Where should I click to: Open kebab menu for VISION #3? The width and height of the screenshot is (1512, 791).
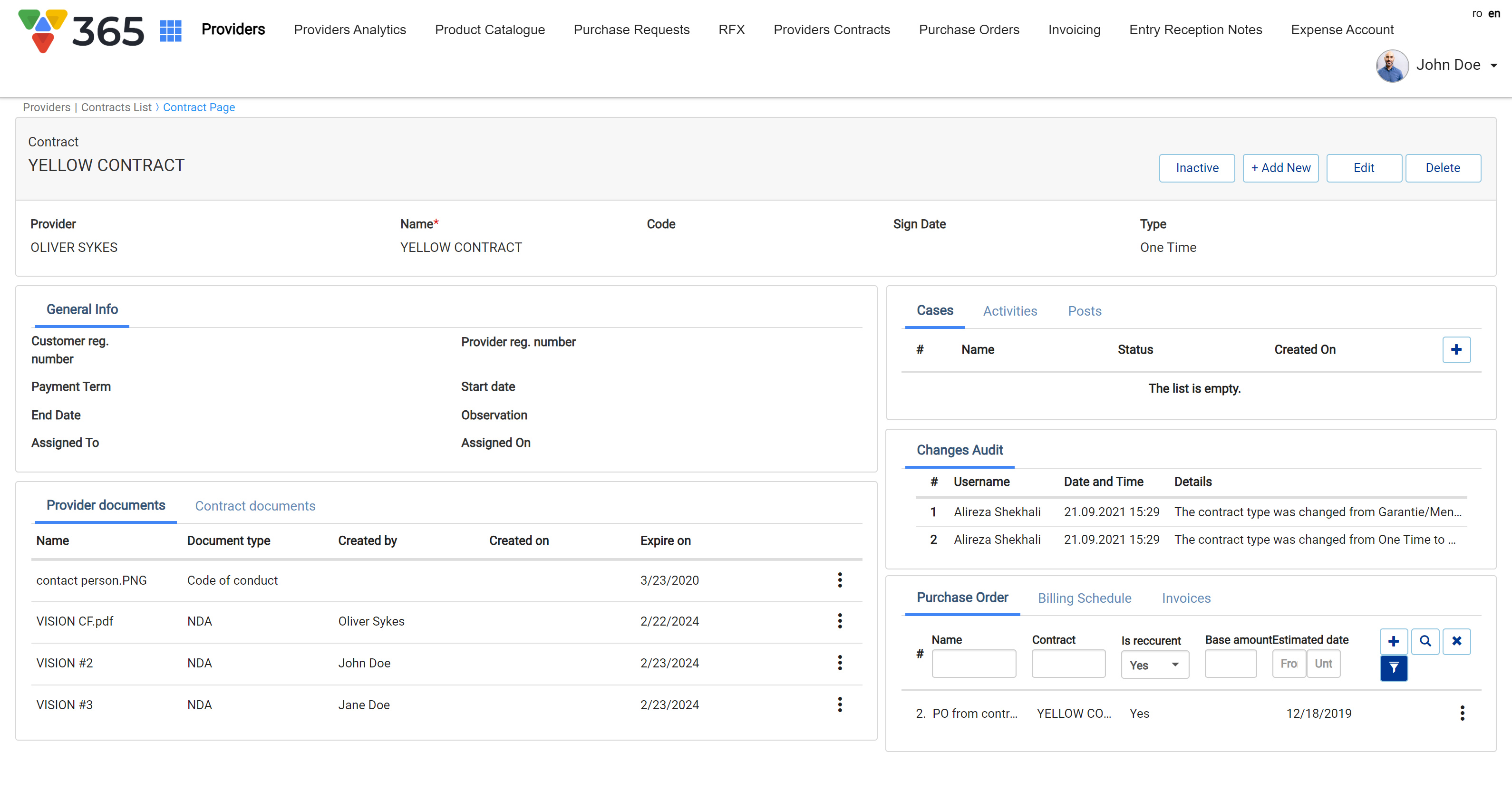pos(839,704)
